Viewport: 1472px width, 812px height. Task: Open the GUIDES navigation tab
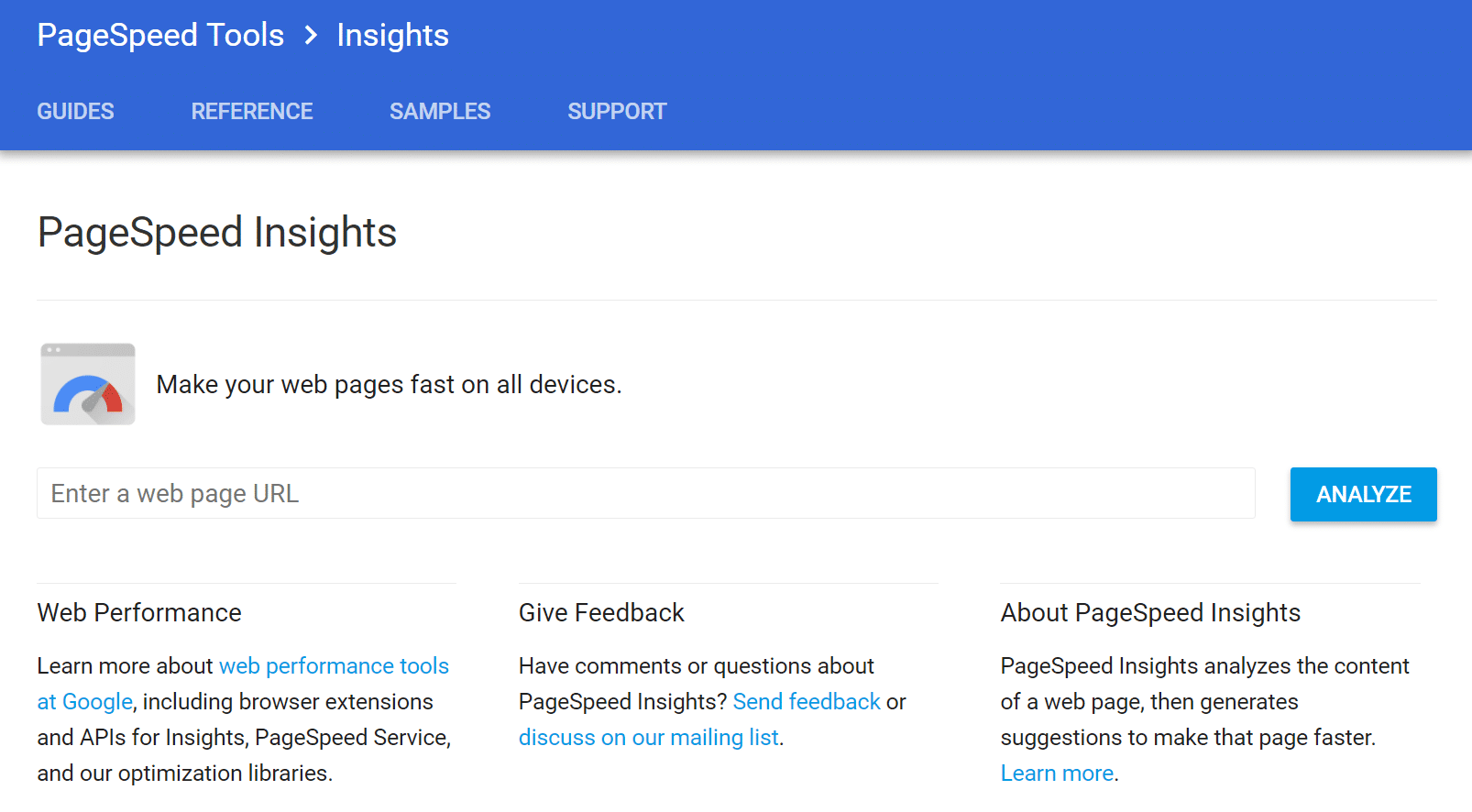(x=75, y=111)
